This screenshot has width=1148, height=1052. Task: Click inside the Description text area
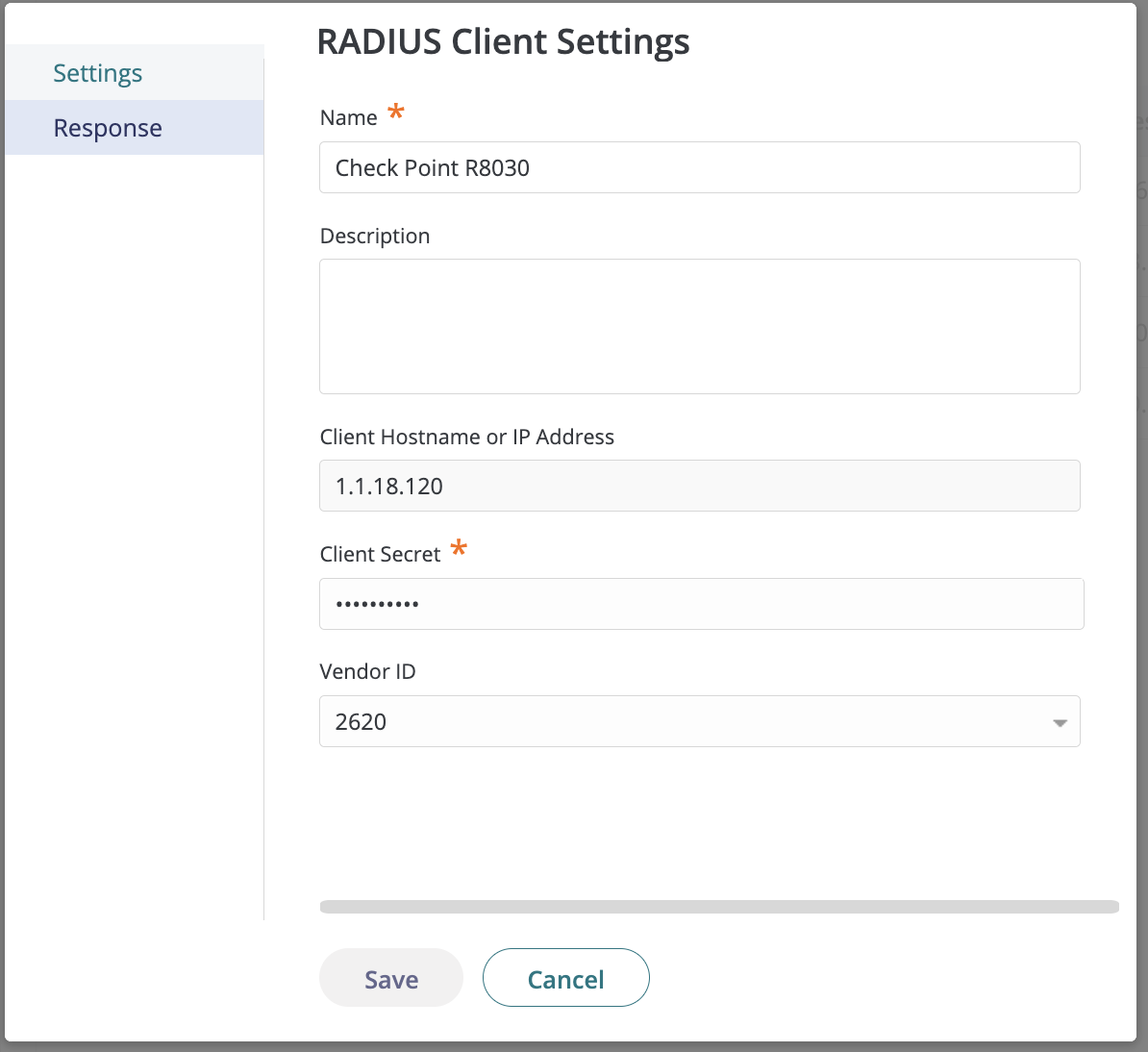[700, 325]
